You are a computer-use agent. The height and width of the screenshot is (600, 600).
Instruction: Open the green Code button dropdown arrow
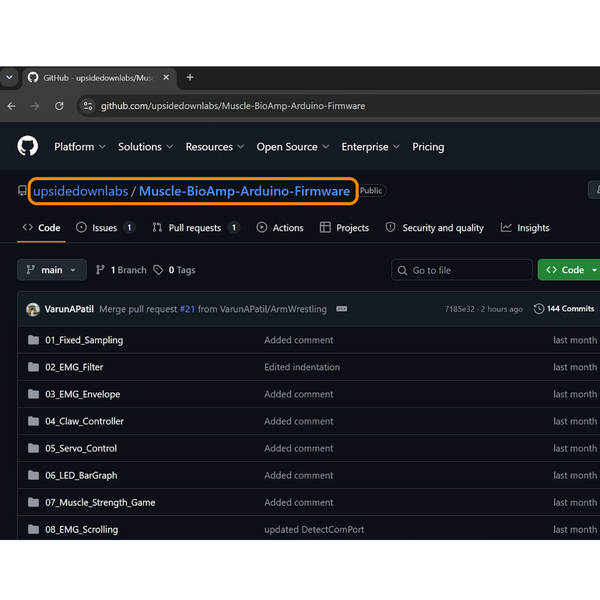(x=595, y=270)
